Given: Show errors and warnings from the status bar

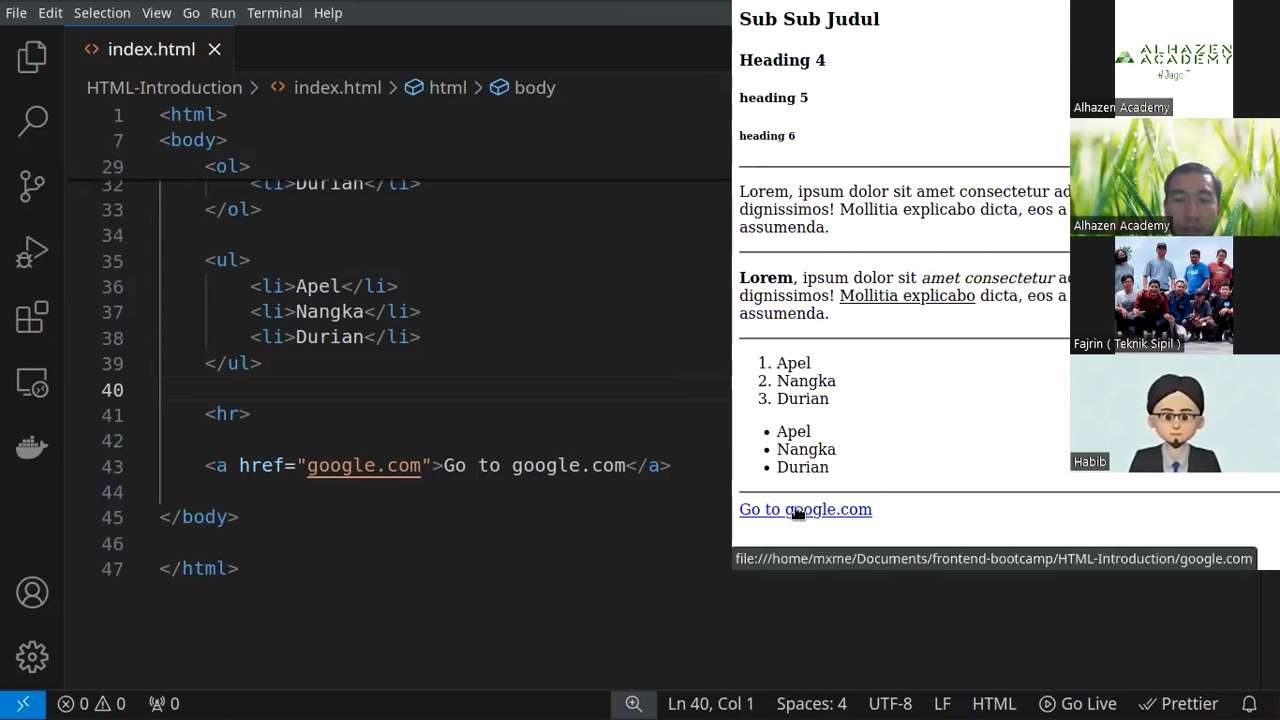Looking at the screenshot, I should click(91, 704).
